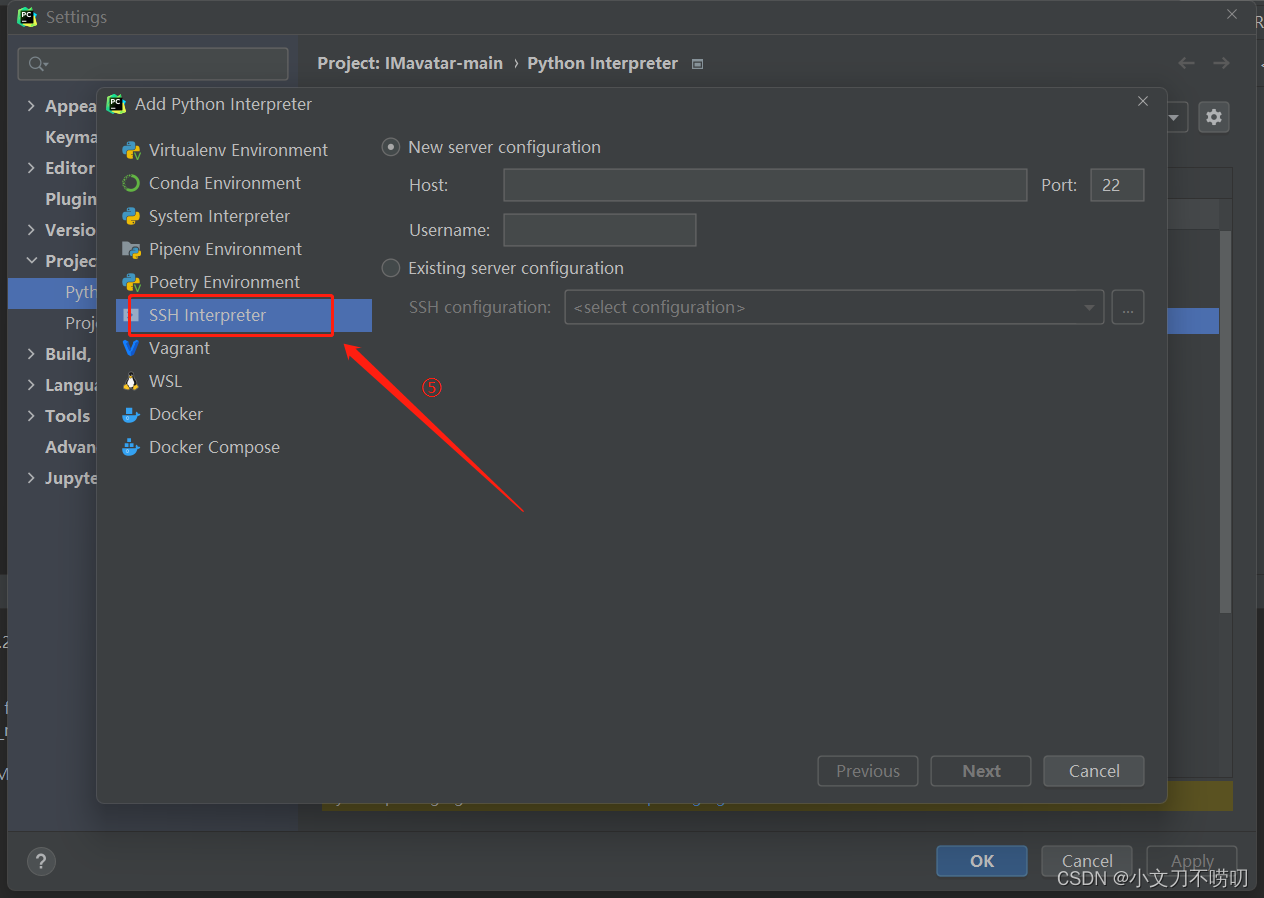The image size is (1264, 898).
Task: Select Python Interpreter item in Settings tree
Action: [53, 292]
